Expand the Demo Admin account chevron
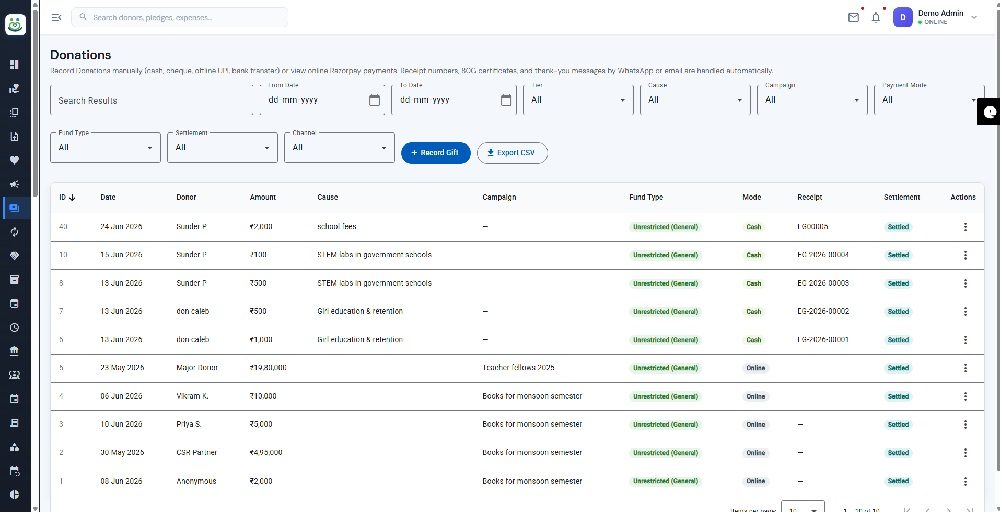The width and height of the screenshot is (1002, 514). [x=974, y=17]
